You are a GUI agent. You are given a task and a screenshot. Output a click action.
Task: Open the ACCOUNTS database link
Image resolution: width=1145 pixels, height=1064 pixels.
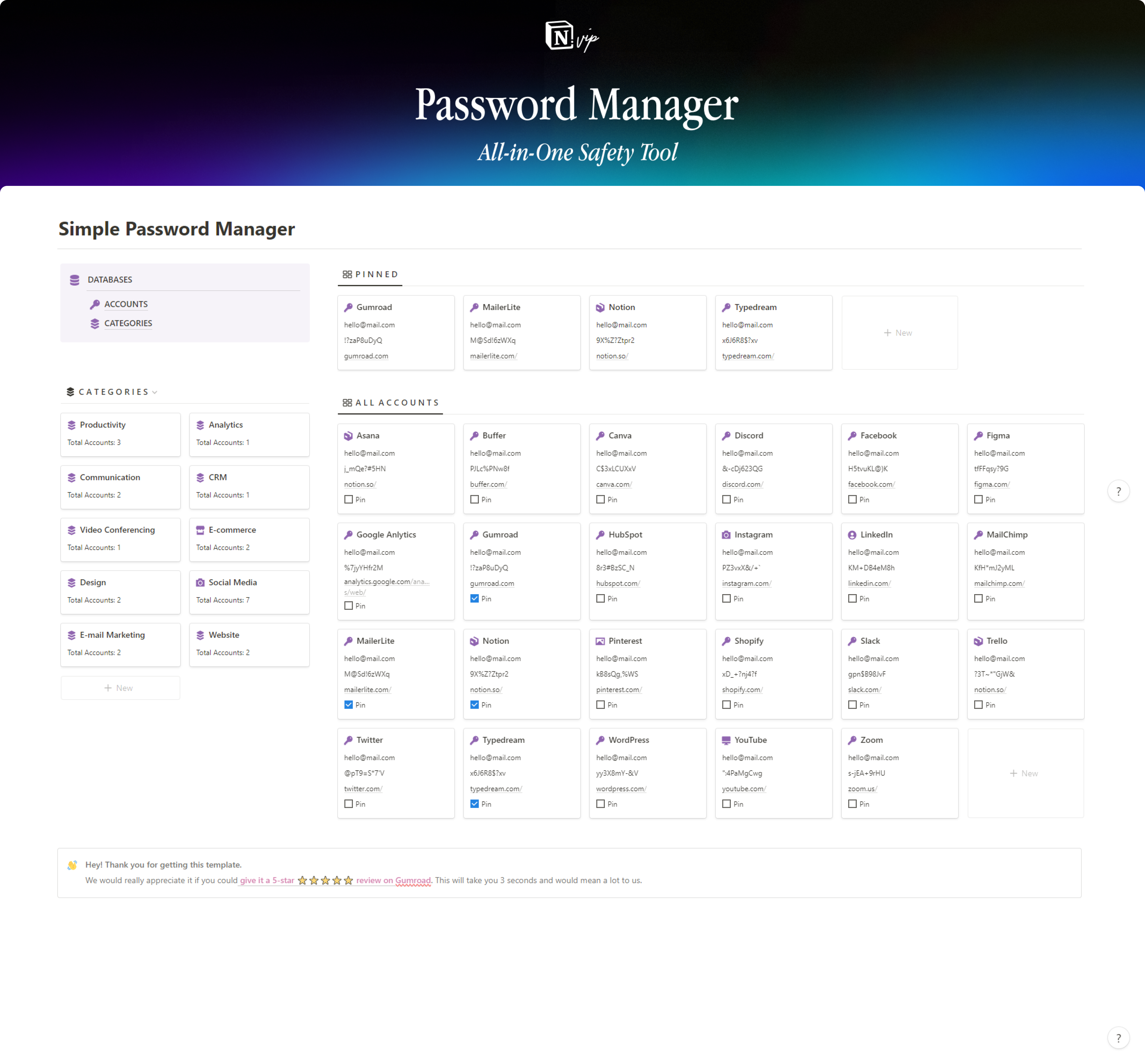coord(126,304)
